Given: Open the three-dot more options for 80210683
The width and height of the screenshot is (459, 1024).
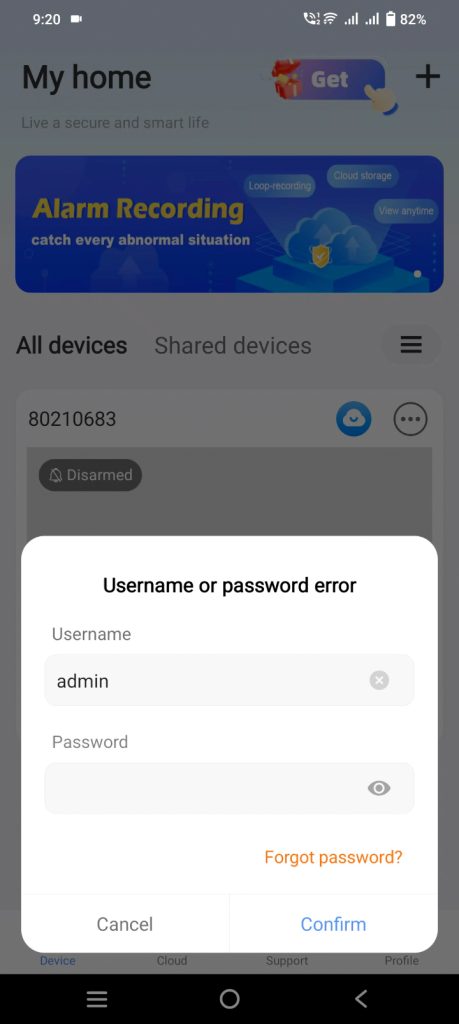Looking at the screenshot, I should pyautogui.click(x=411, y=419).
